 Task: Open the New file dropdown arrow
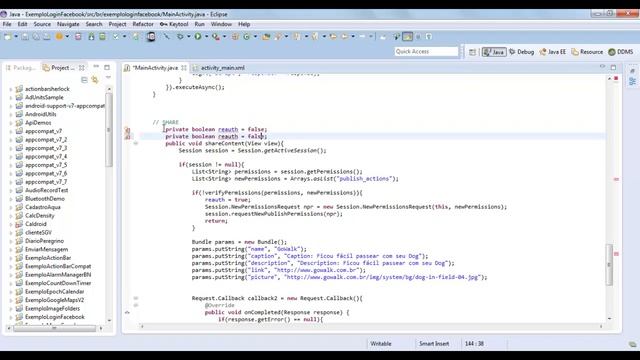[x=16, y=37]
